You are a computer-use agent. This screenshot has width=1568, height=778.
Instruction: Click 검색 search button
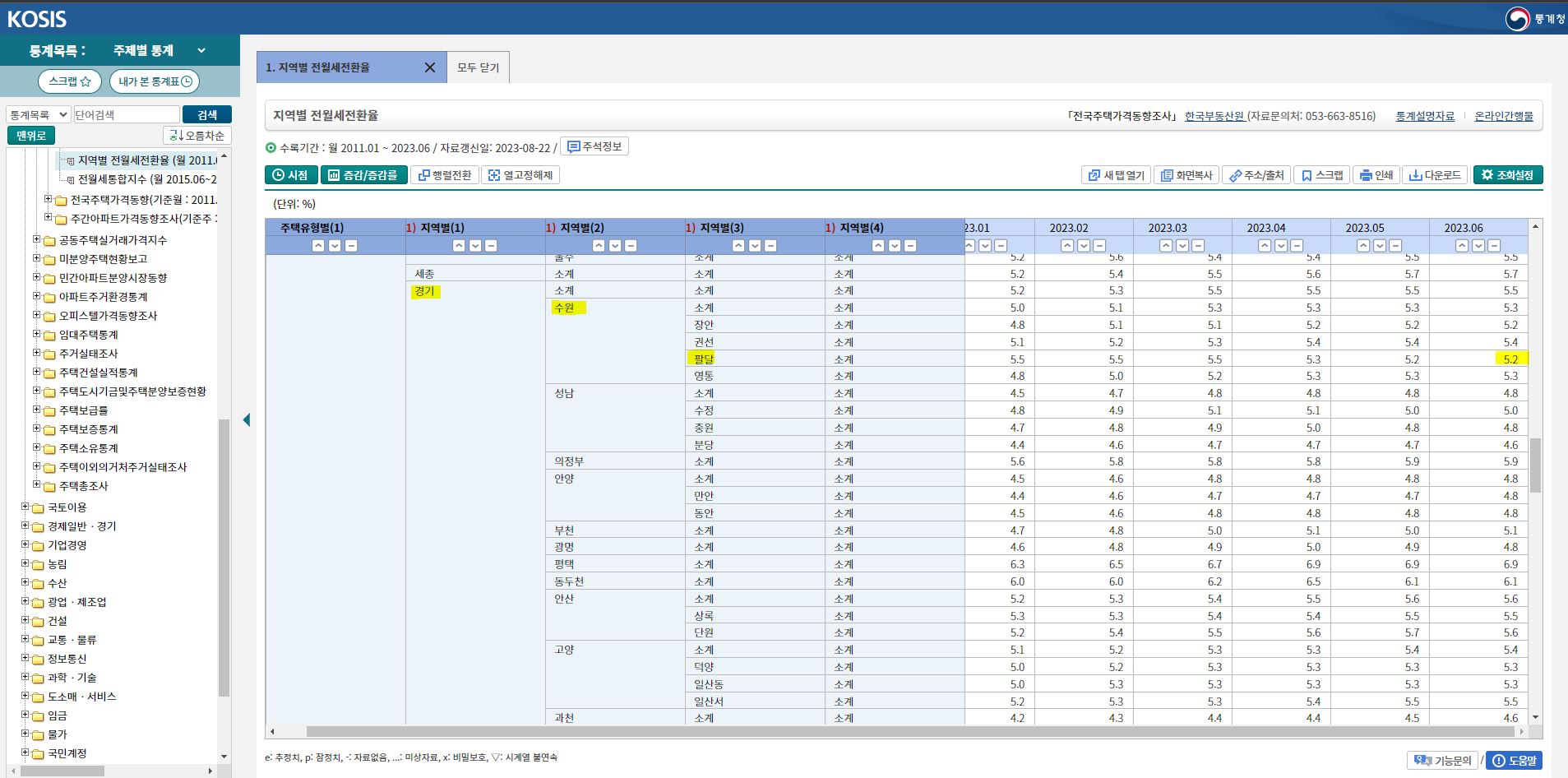(207, 114)
